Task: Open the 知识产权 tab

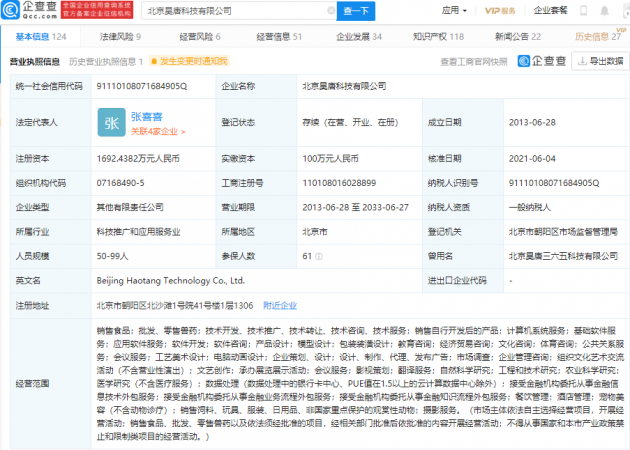Action: pos(437,36)
